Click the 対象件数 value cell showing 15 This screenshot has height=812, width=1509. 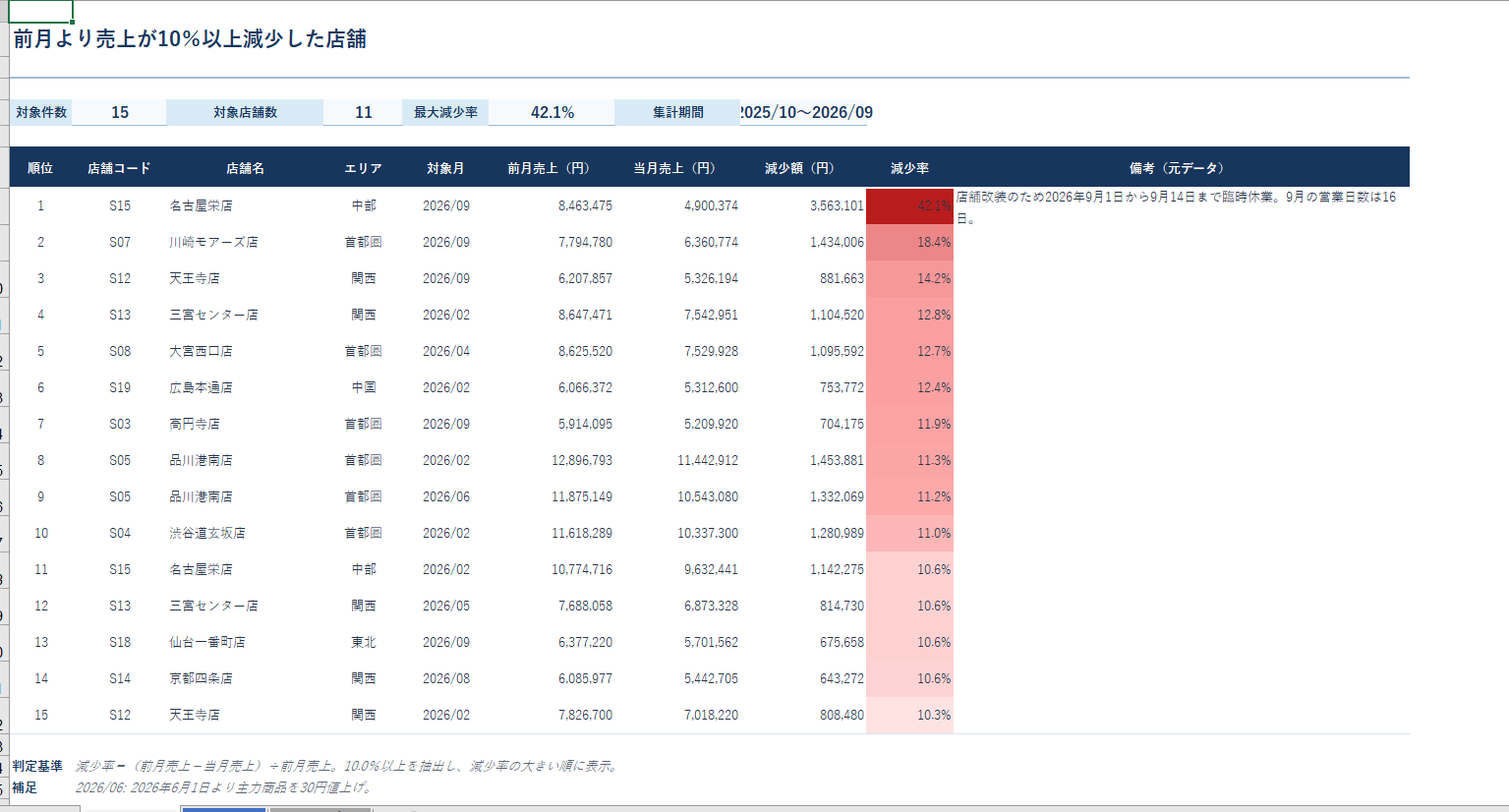point(120,113)
